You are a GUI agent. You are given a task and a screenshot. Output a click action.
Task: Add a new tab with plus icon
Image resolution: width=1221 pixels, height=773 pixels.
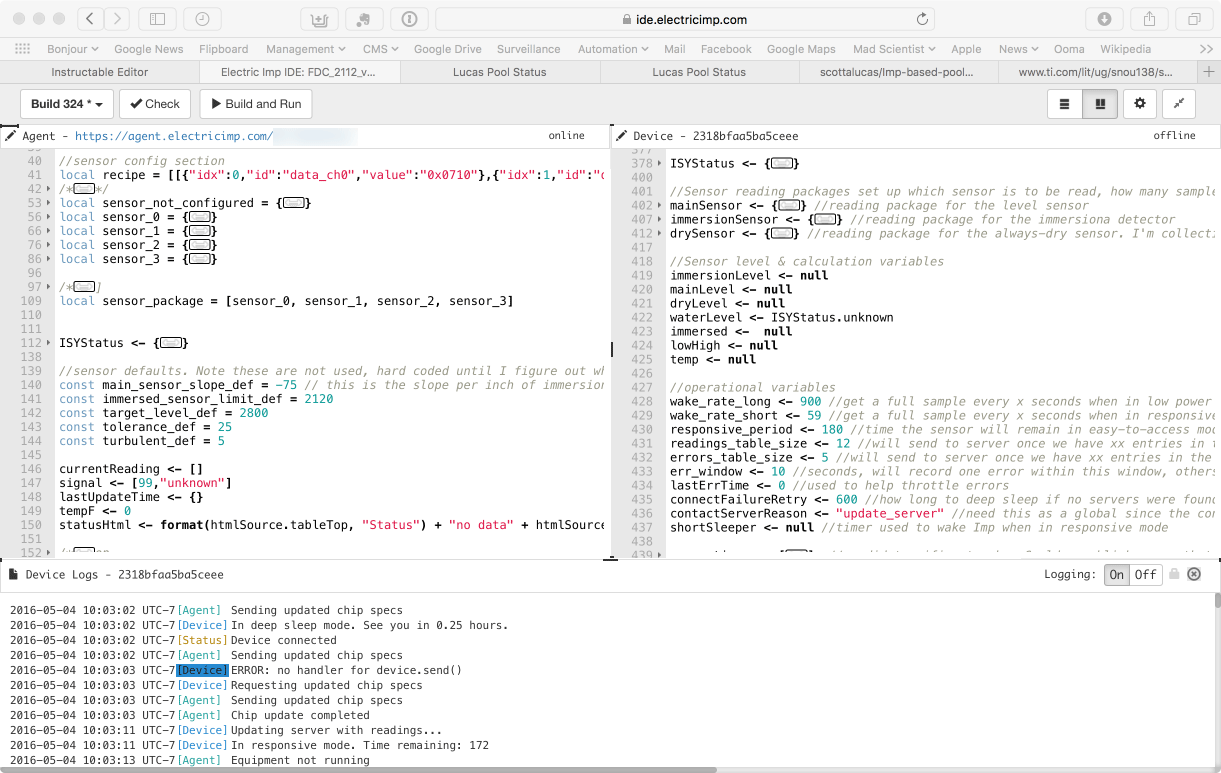click(1209, 72)
